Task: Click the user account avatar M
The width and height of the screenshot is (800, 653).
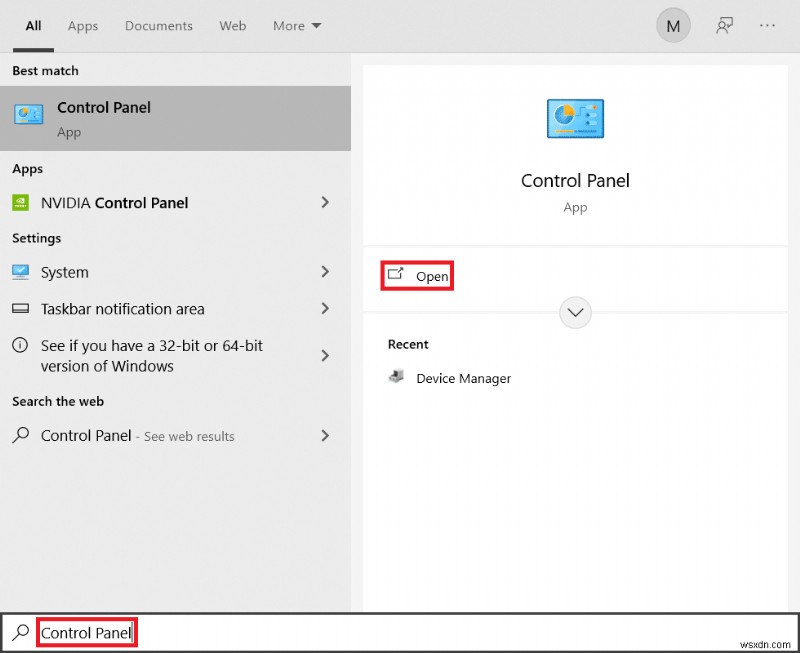Action: click(673, 25)
